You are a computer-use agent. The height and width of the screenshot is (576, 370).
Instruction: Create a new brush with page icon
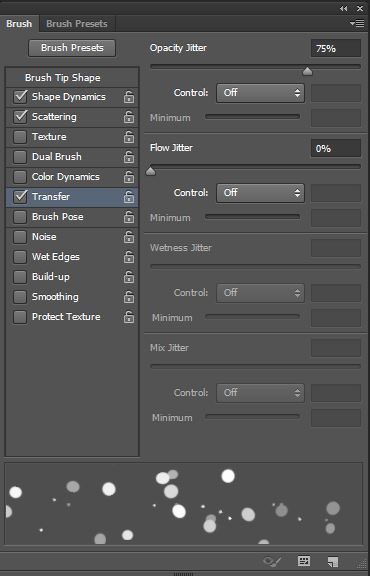(x=333, y=562)
